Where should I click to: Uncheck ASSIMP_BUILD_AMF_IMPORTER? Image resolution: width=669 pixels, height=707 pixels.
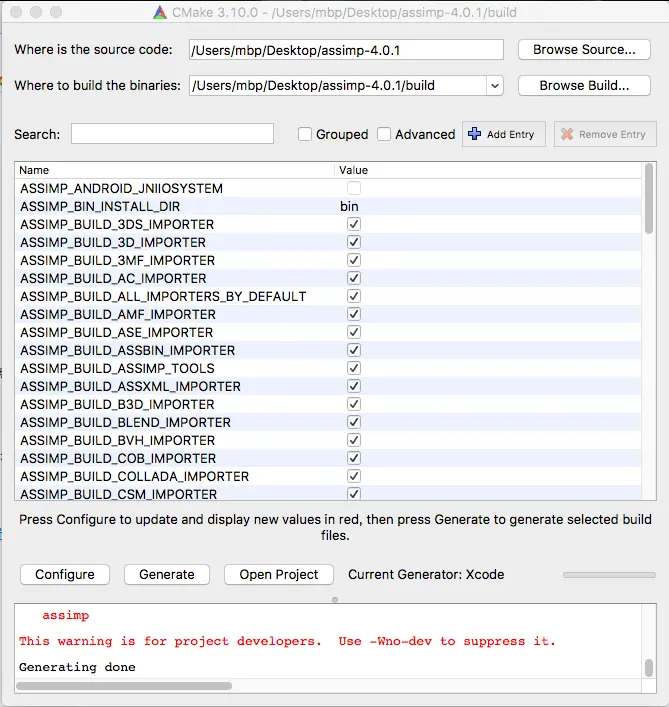[x=354, y=314]
